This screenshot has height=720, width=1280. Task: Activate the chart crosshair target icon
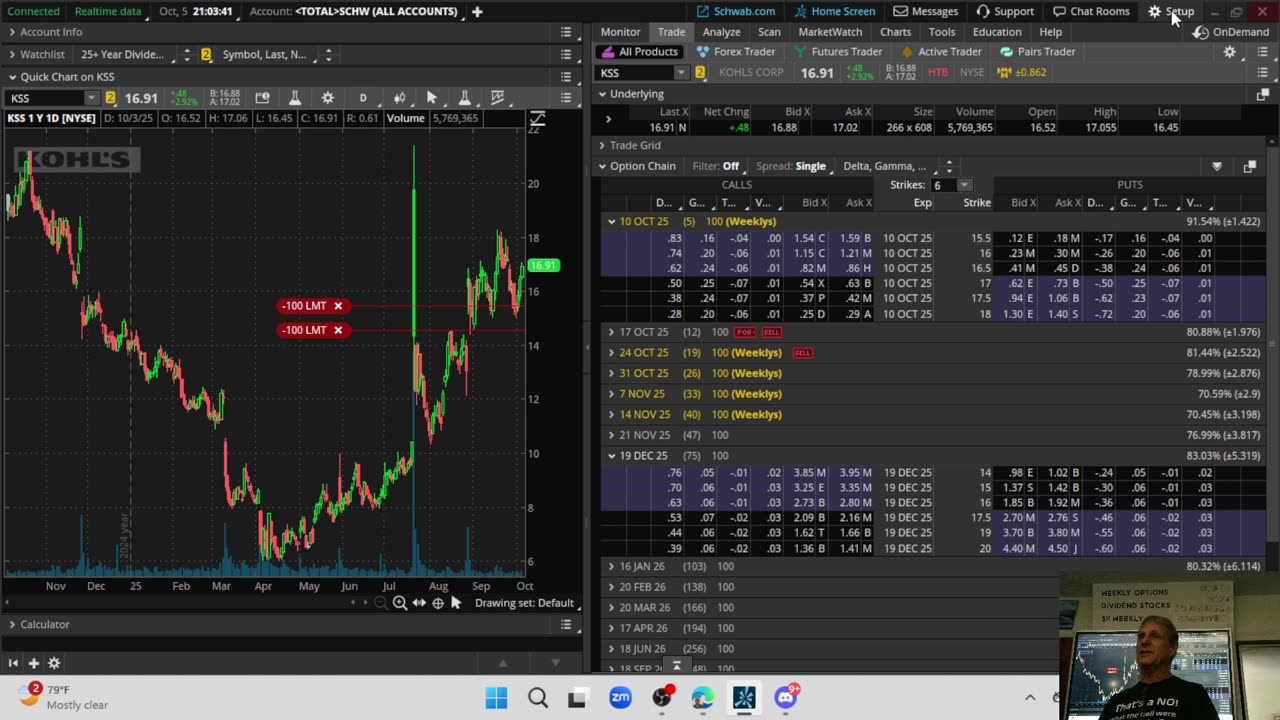pos(438,603)
